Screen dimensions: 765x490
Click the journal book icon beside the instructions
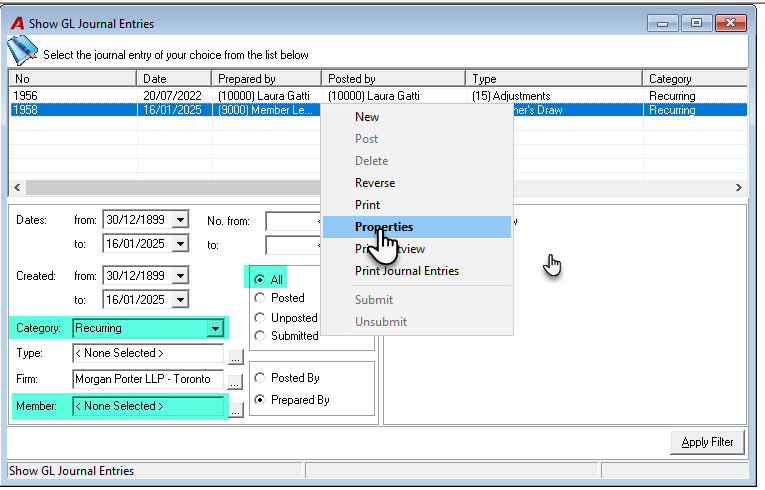tap(21, 50)
